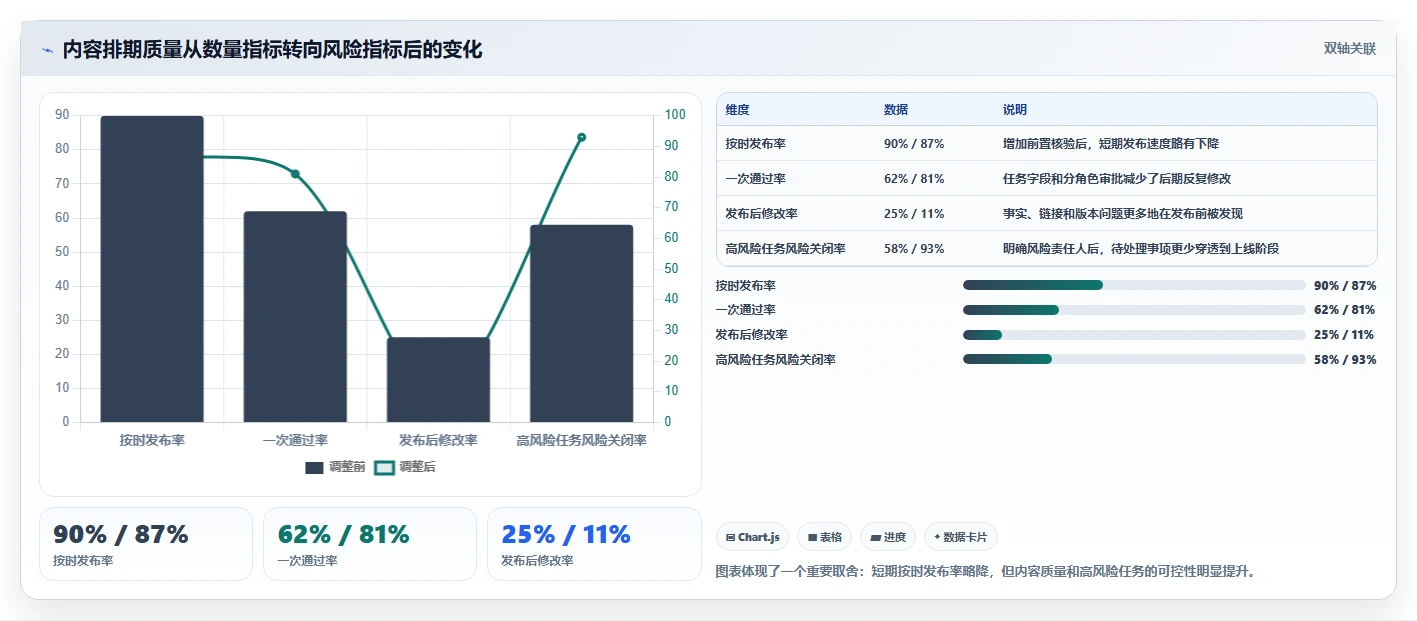
Task: Click line point above 一次通过率 bar
Action: click(x=295, y=174)
